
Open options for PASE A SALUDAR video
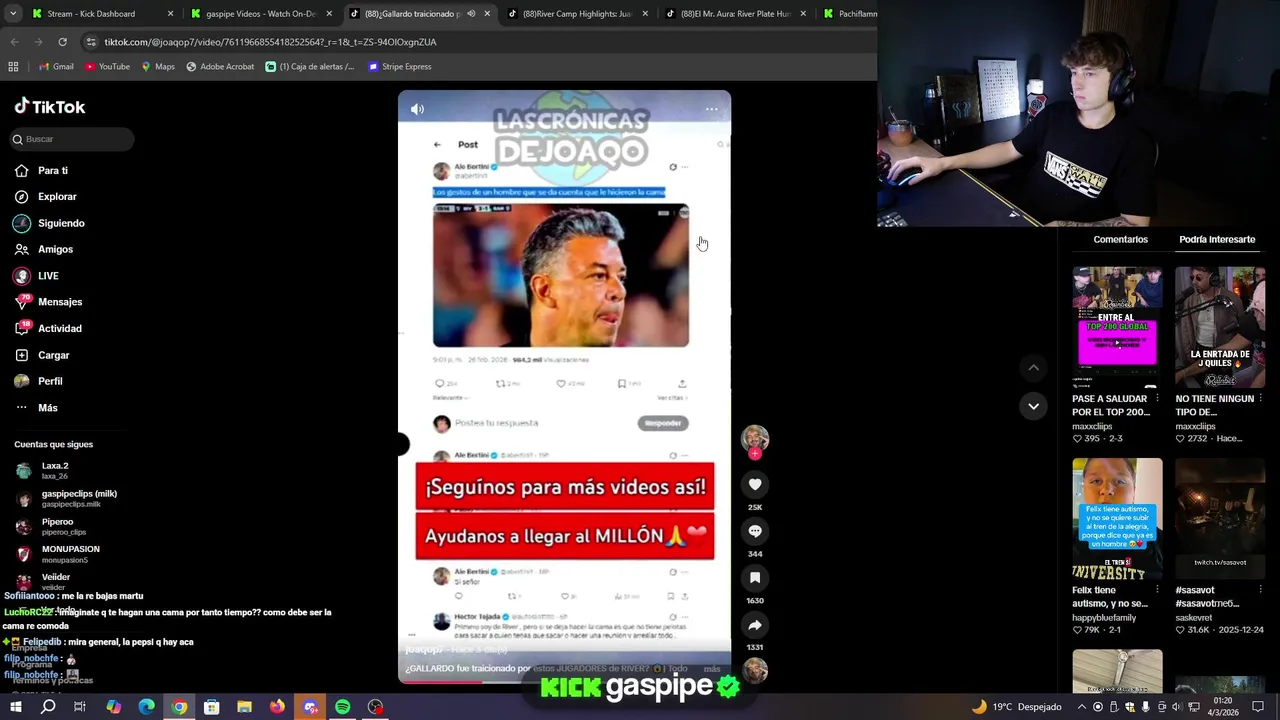(x=1157, y=399)
